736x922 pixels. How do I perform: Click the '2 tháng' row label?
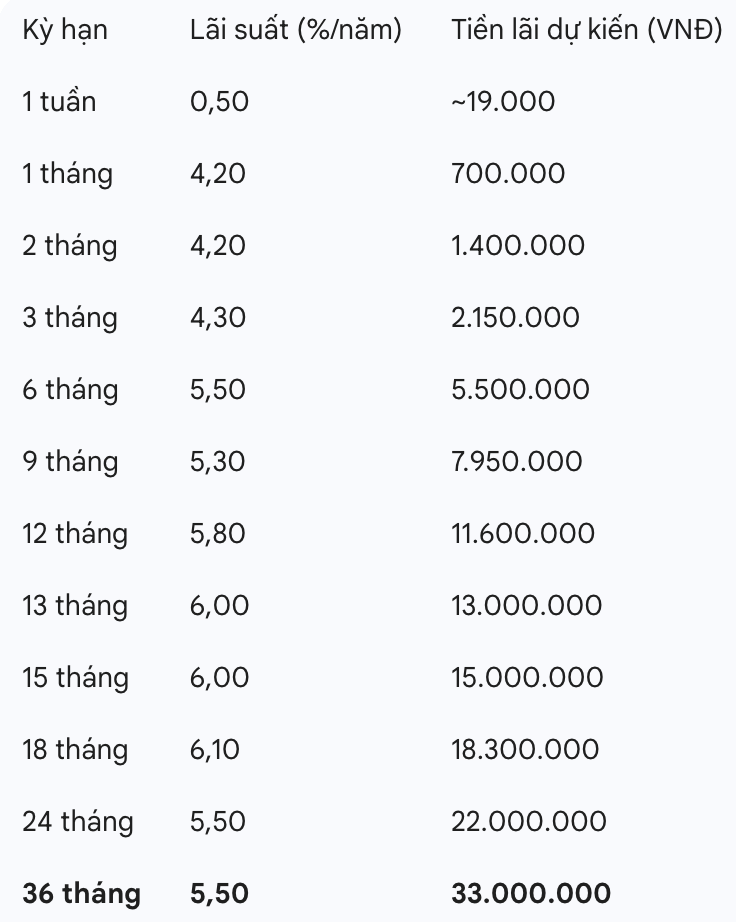tap(69, 246)
